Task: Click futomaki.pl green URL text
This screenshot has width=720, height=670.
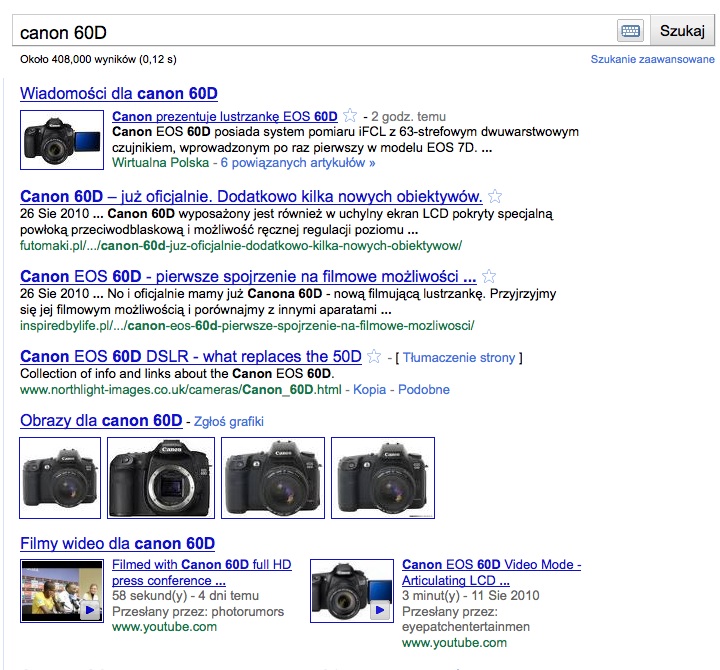Action: click(241, 246)
